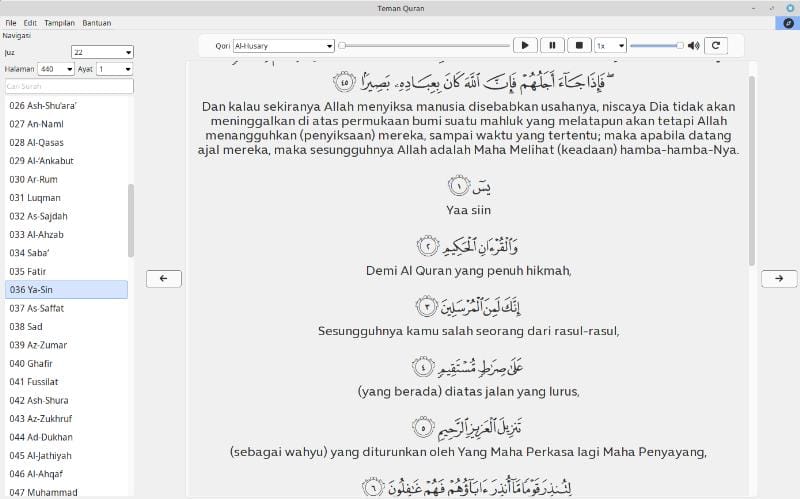
Task: Open the Juz dropdown
Action: (x=103, y=52)
